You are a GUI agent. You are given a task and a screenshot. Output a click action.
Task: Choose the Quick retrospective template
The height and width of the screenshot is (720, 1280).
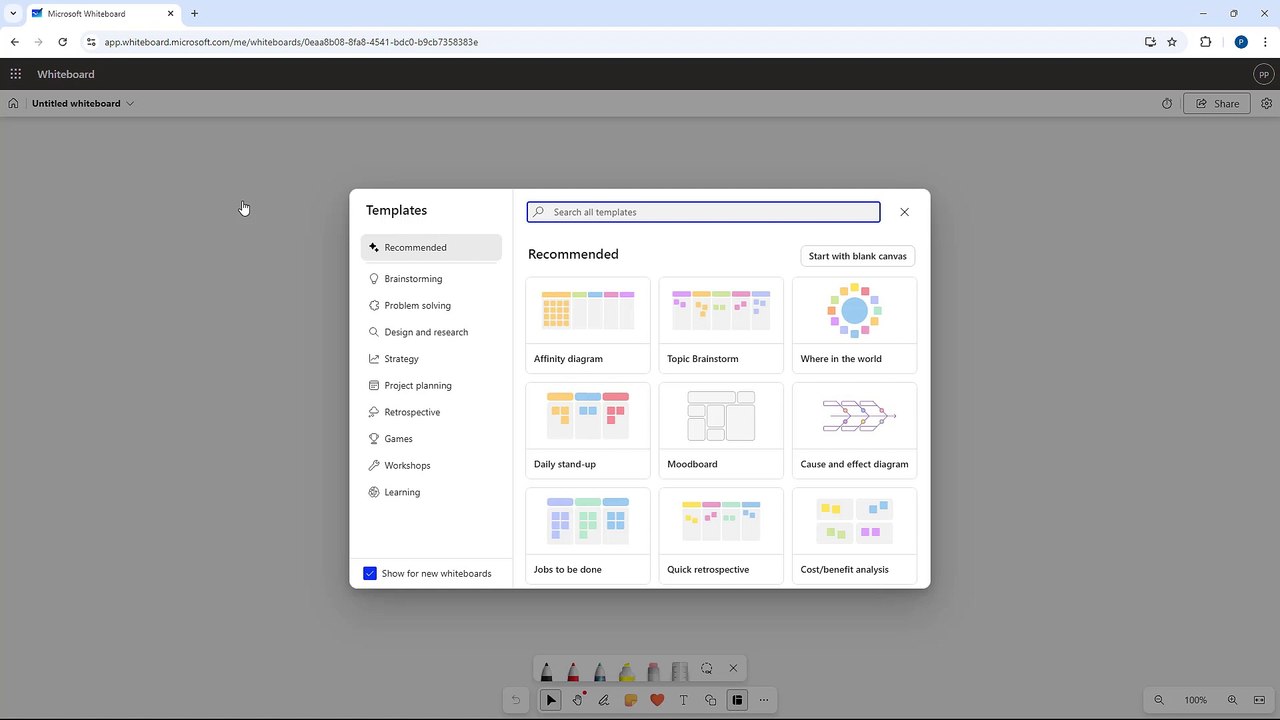(x=721, y=535)
